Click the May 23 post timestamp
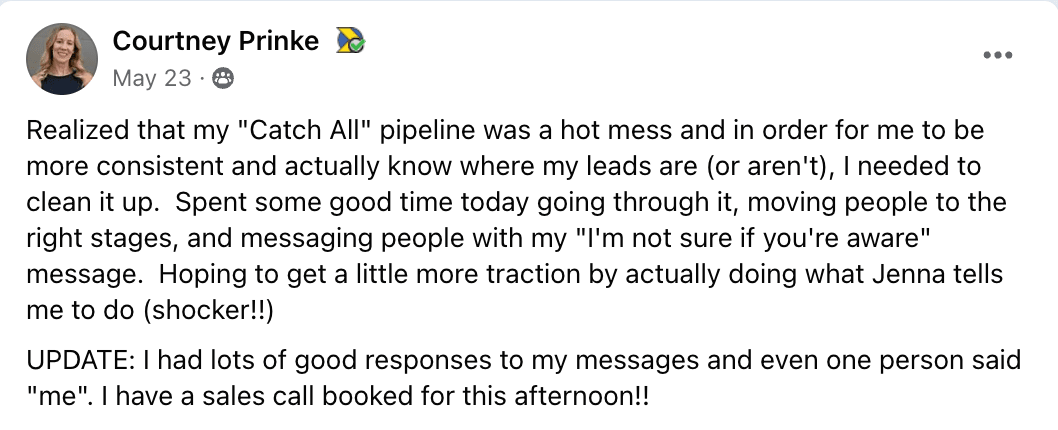 tap(151, 78)
